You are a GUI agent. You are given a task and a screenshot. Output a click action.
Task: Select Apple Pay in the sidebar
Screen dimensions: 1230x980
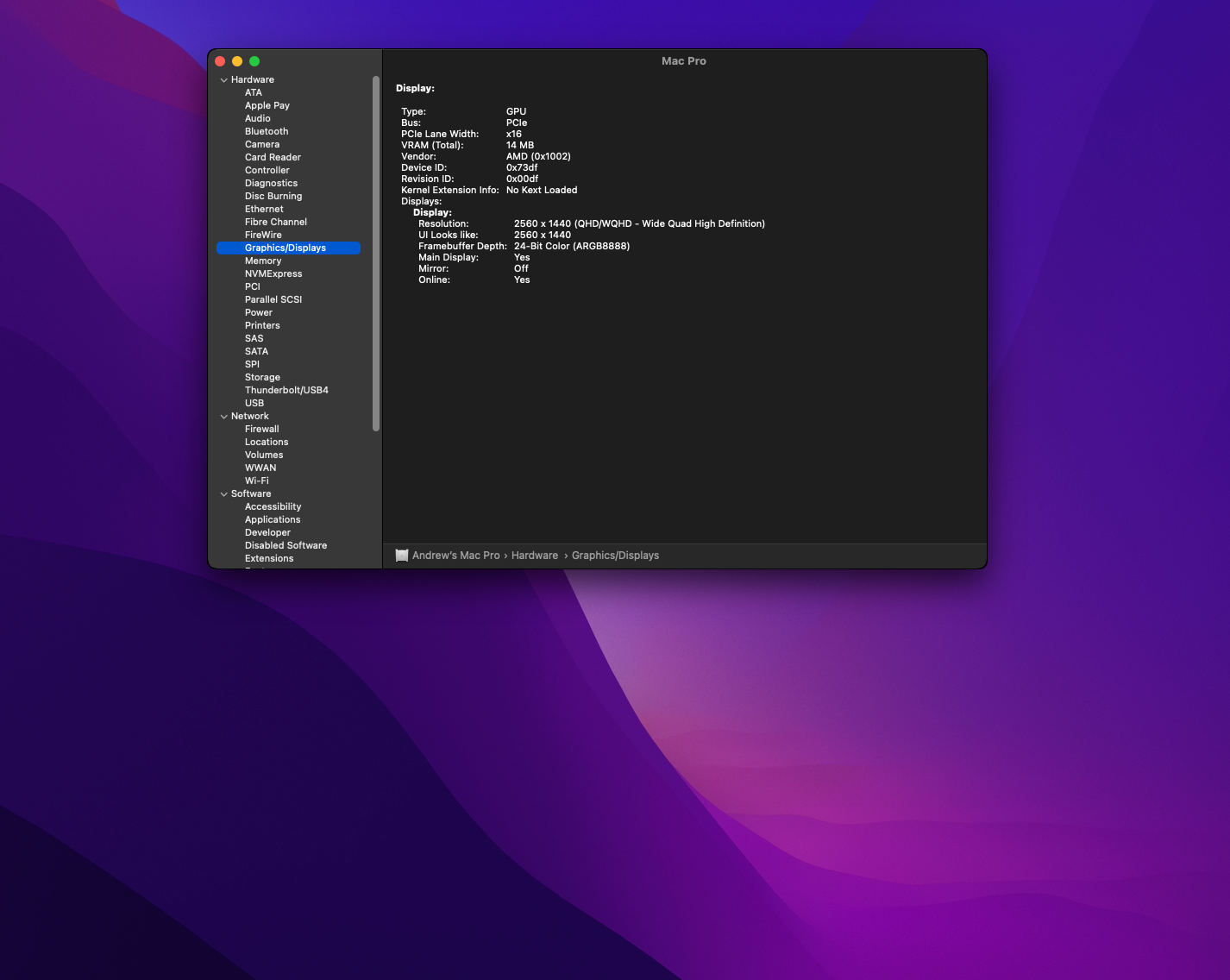coord(267,106)
